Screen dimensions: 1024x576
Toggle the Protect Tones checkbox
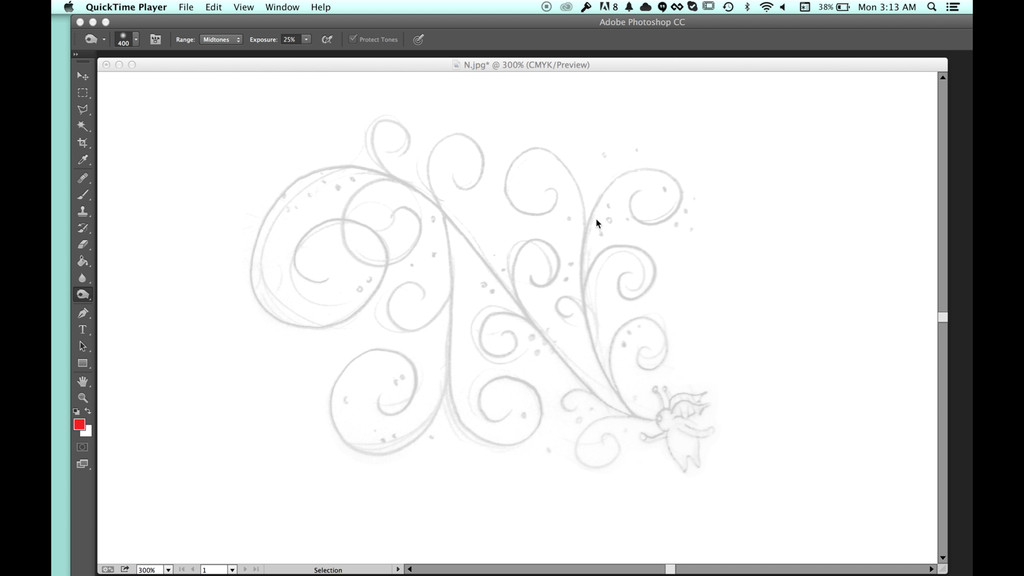(x=353, y=39)
